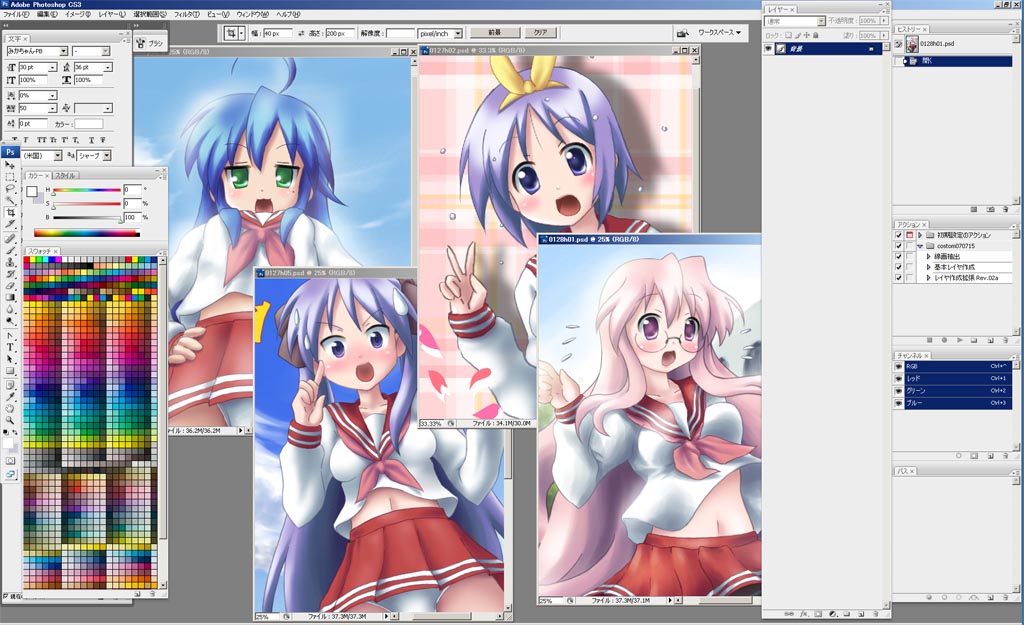Create new snapshot in the History panel
Screen dimensions: 1024x625
click(991, 209)
